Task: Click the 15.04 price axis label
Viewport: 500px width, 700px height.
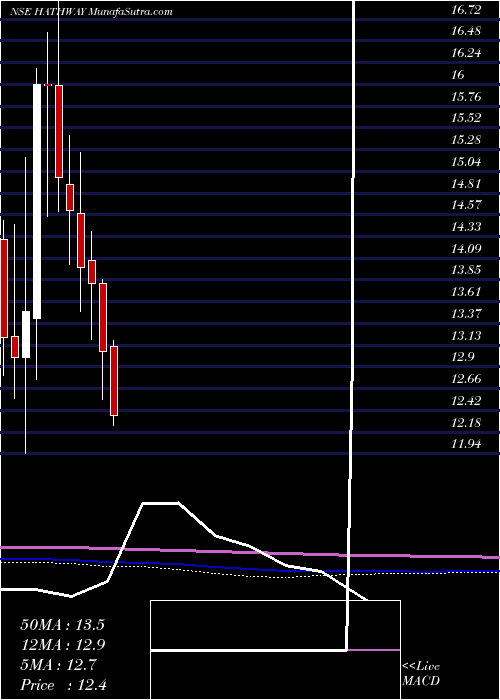Action: [x=466, y=162]
